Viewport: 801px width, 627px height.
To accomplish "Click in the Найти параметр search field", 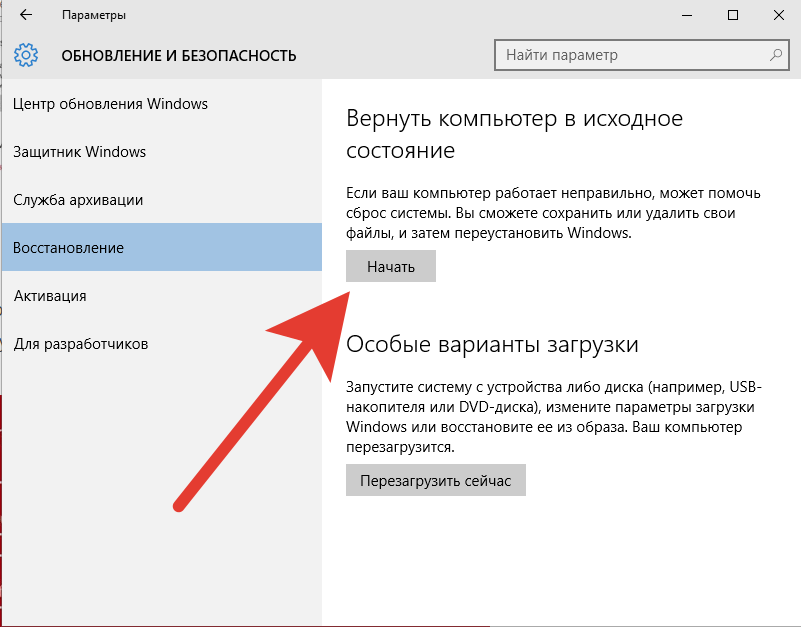I will pyautogui.click(x=642, y=55).
